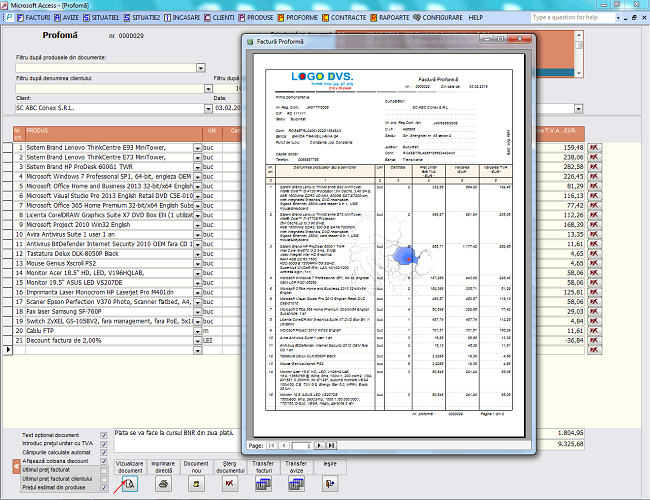Create a new document with Document nou icon
Image resolution: width=650 pixels, height=500 pixels.
coord(196,484)
